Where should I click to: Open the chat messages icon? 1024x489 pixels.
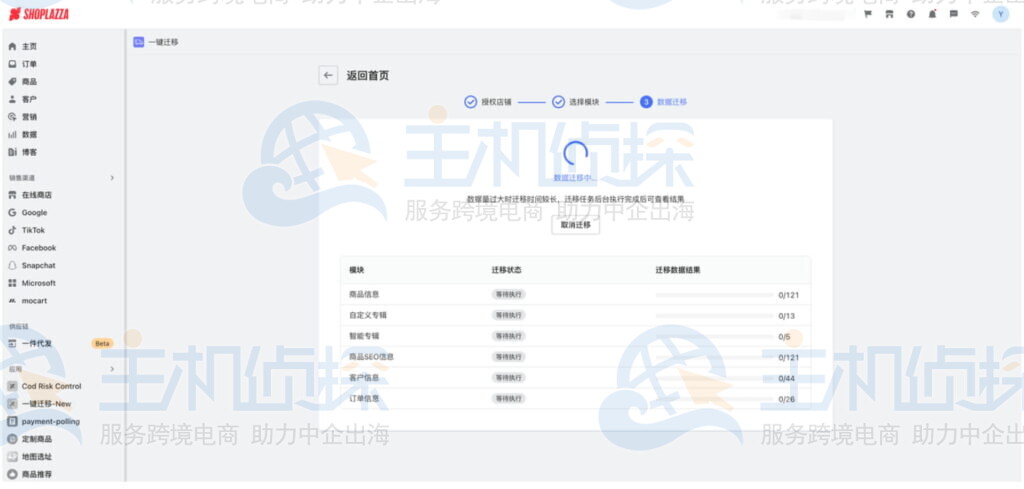coord(953,14)
